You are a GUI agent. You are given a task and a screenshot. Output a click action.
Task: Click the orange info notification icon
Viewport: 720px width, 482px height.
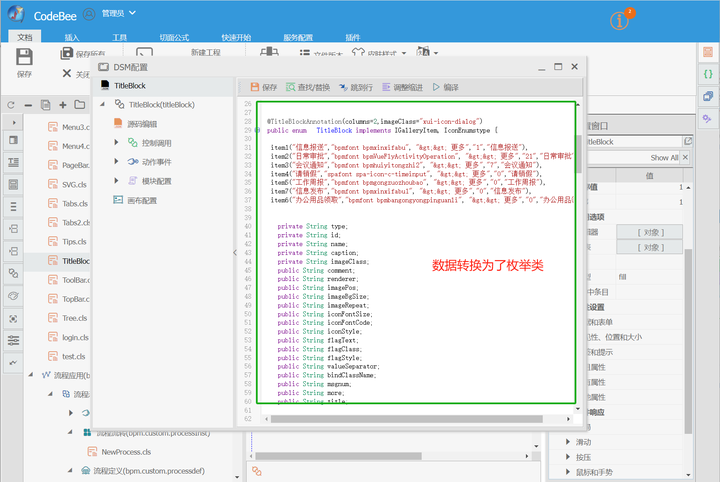coord(619,21)
